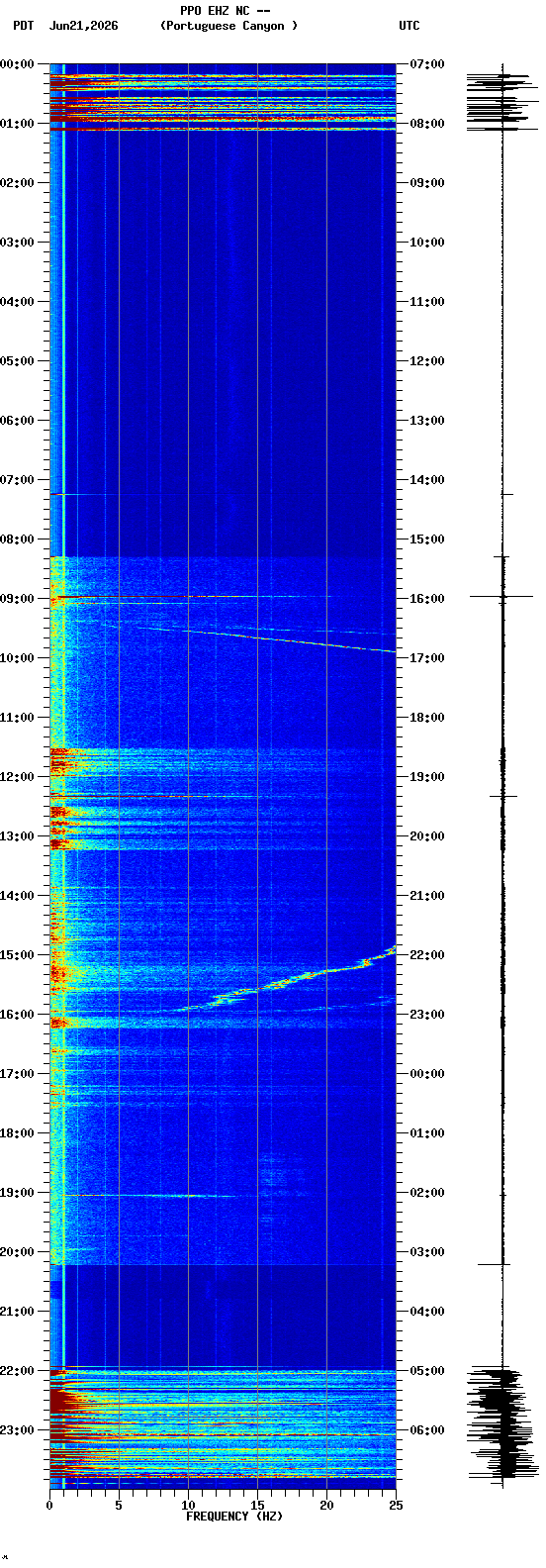The width and height of the screenshot is (546, 1568).
Task: Click the 07:00 UTC time label
Action: (x=426, y=63)
